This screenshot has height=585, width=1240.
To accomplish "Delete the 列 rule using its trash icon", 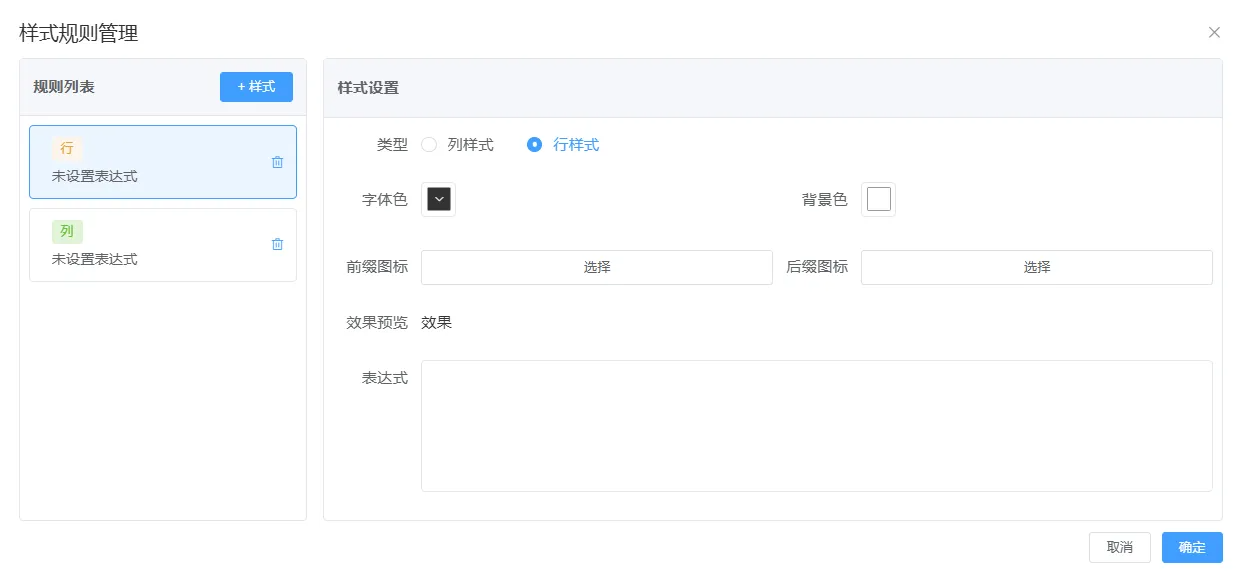I will (278, 244).
